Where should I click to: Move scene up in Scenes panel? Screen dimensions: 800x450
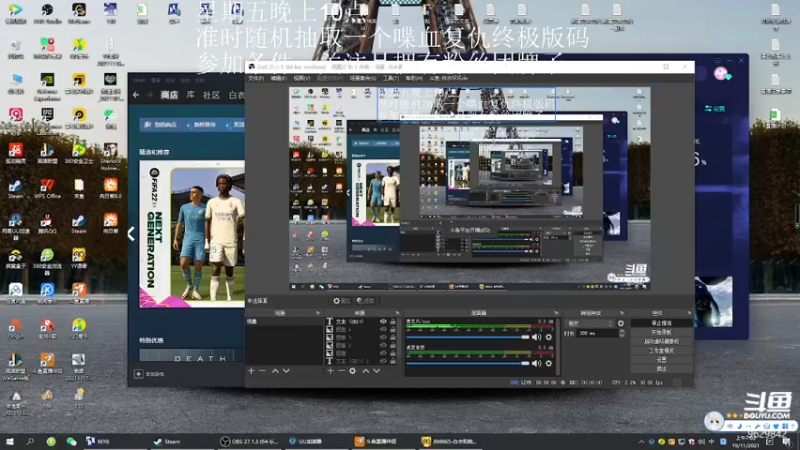point(275,371)
